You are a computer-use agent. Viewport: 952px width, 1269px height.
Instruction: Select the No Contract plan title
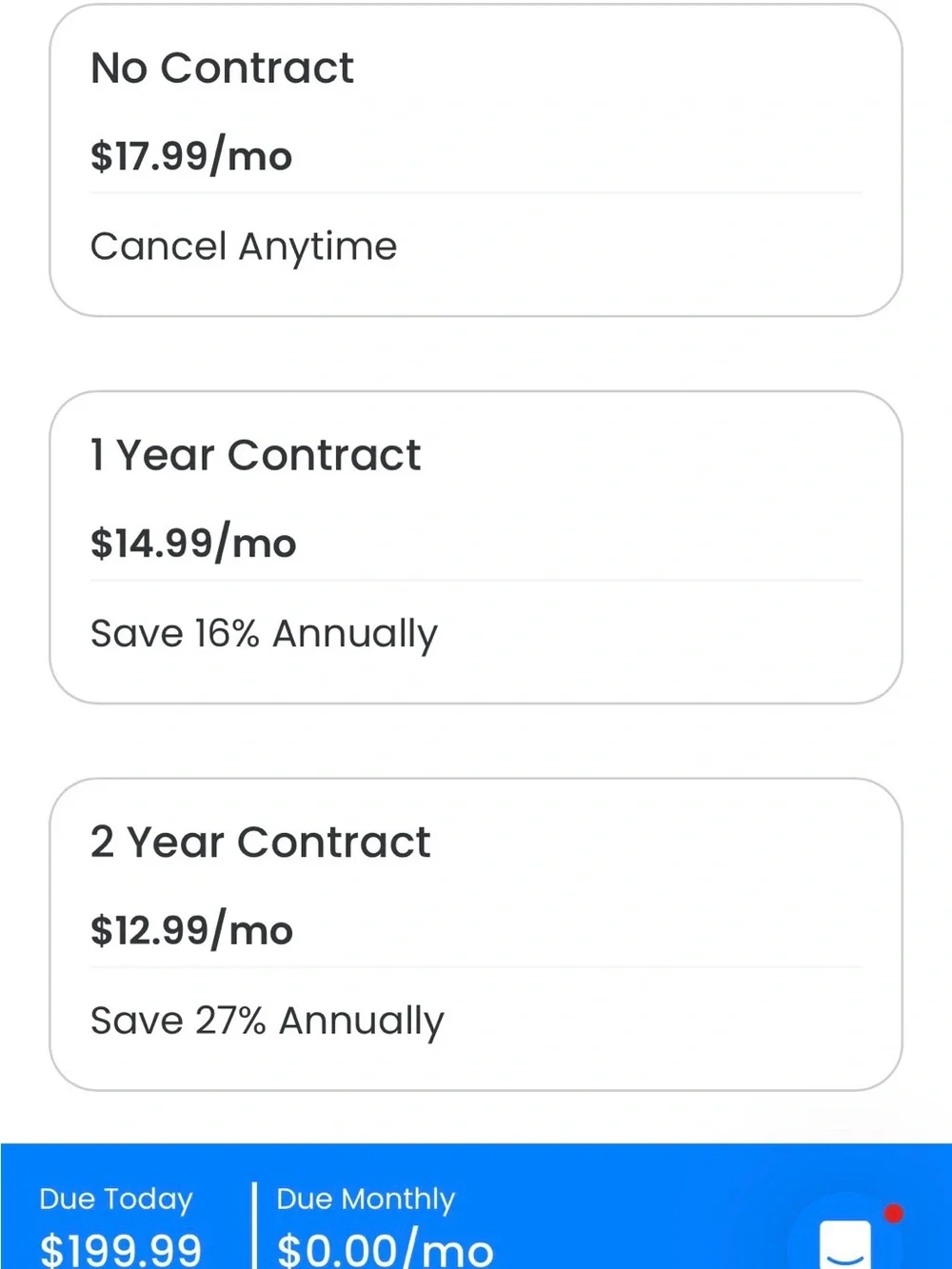[x=222, y=69]
